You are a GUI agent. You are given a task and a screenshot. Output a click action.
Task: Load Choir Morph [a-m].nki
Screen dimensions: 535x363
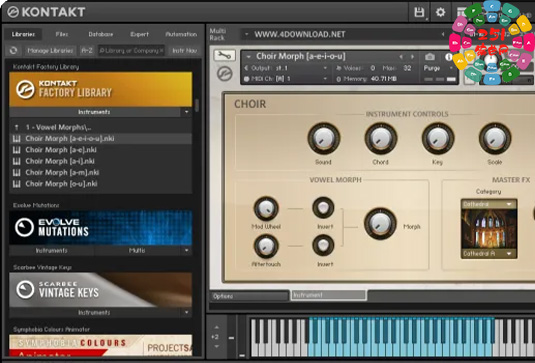[101, 172]
